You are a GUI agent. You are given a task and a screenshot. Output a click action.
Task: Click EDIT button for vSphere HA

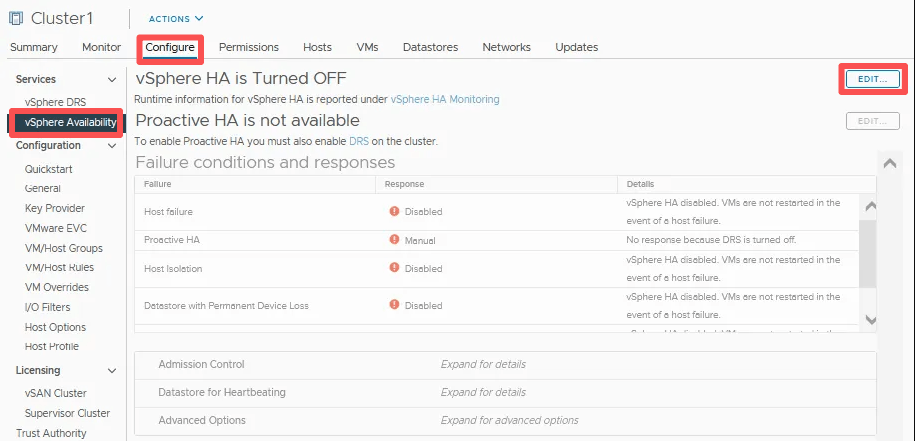[872, 79]
